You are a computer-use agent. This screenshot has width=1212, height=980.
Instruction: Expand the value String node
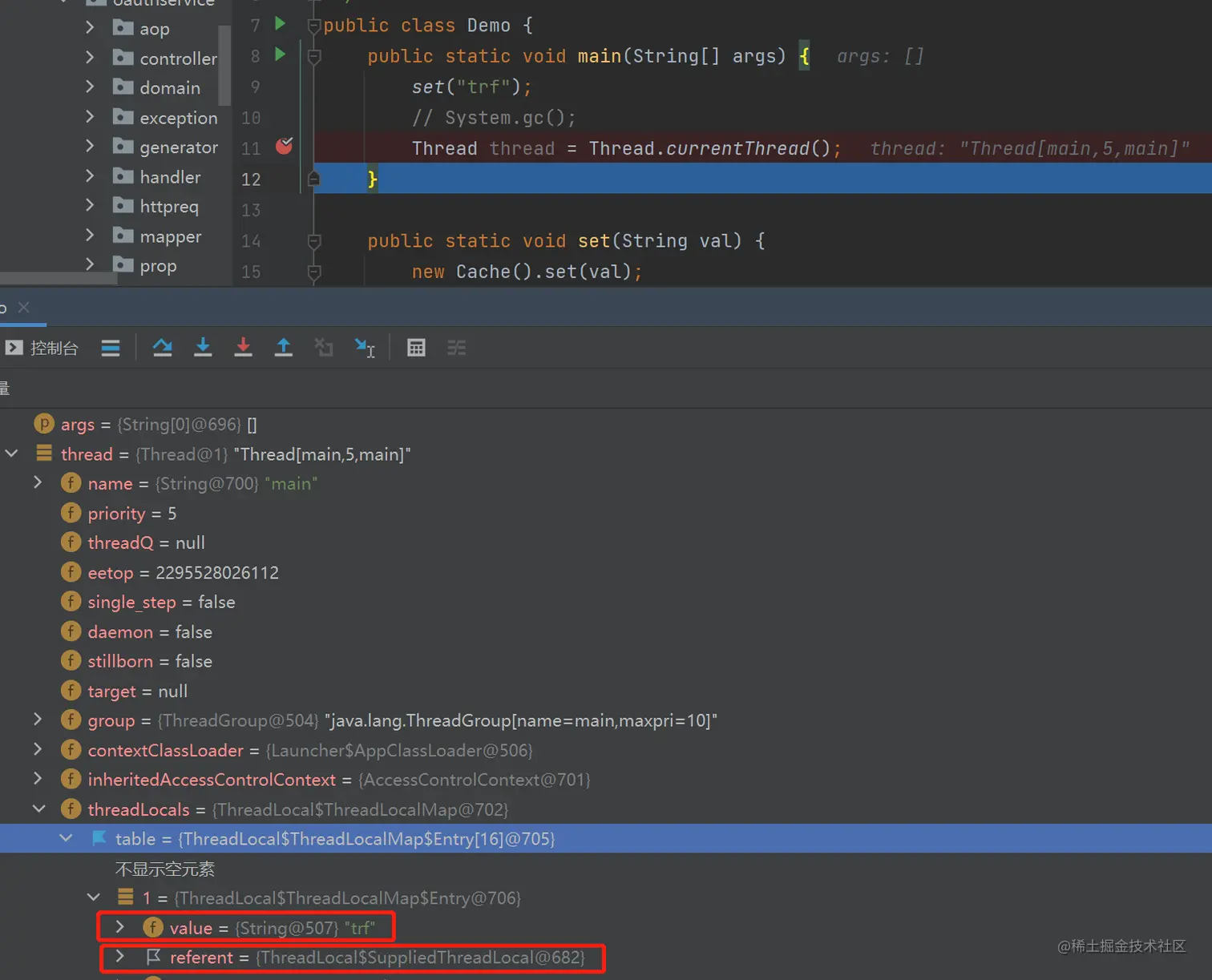coord(120,927)
